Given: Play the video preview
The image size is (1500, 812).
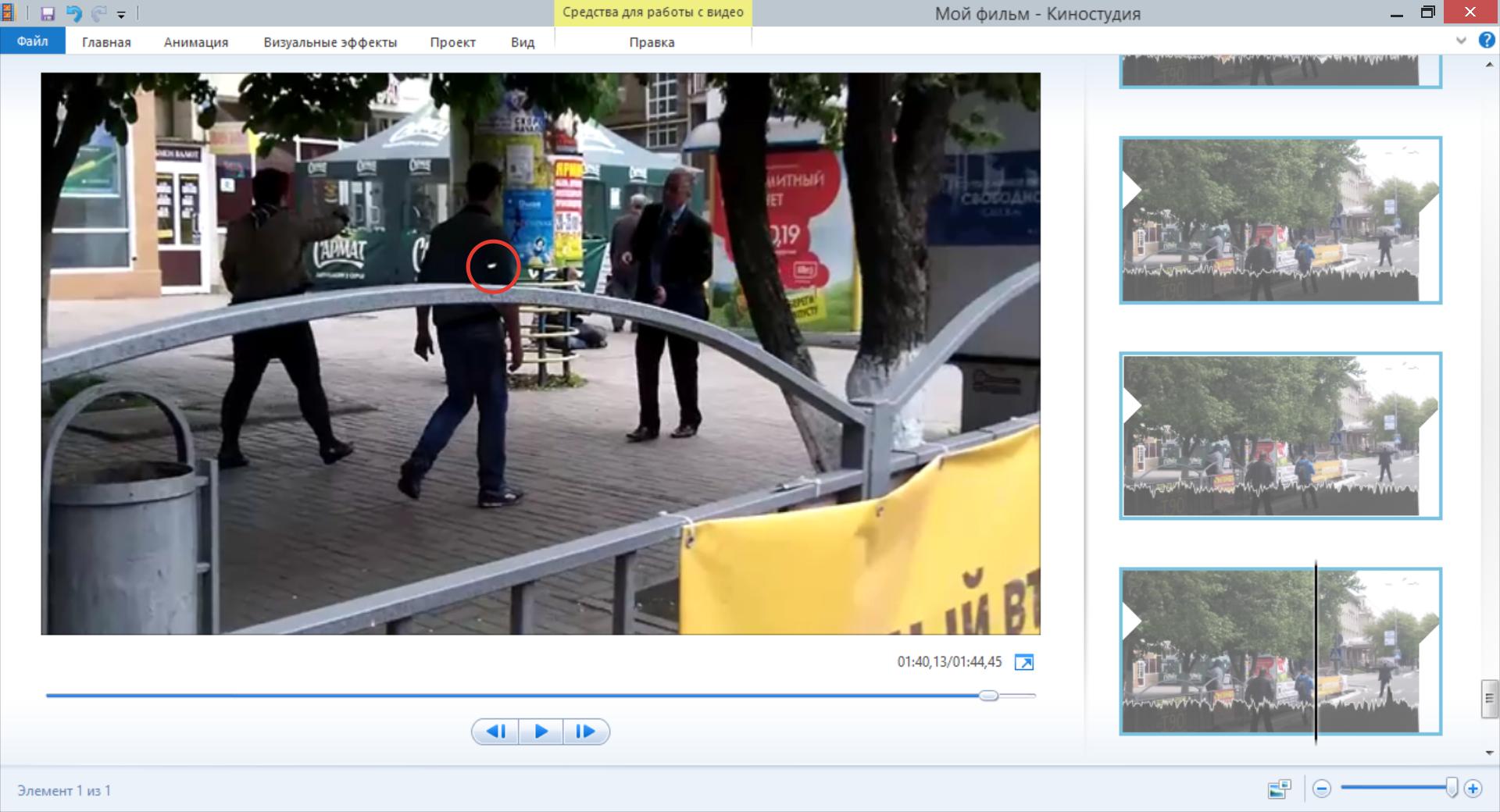Looking at the screenshot, I should pyautogui.click(x=541, y=732).
